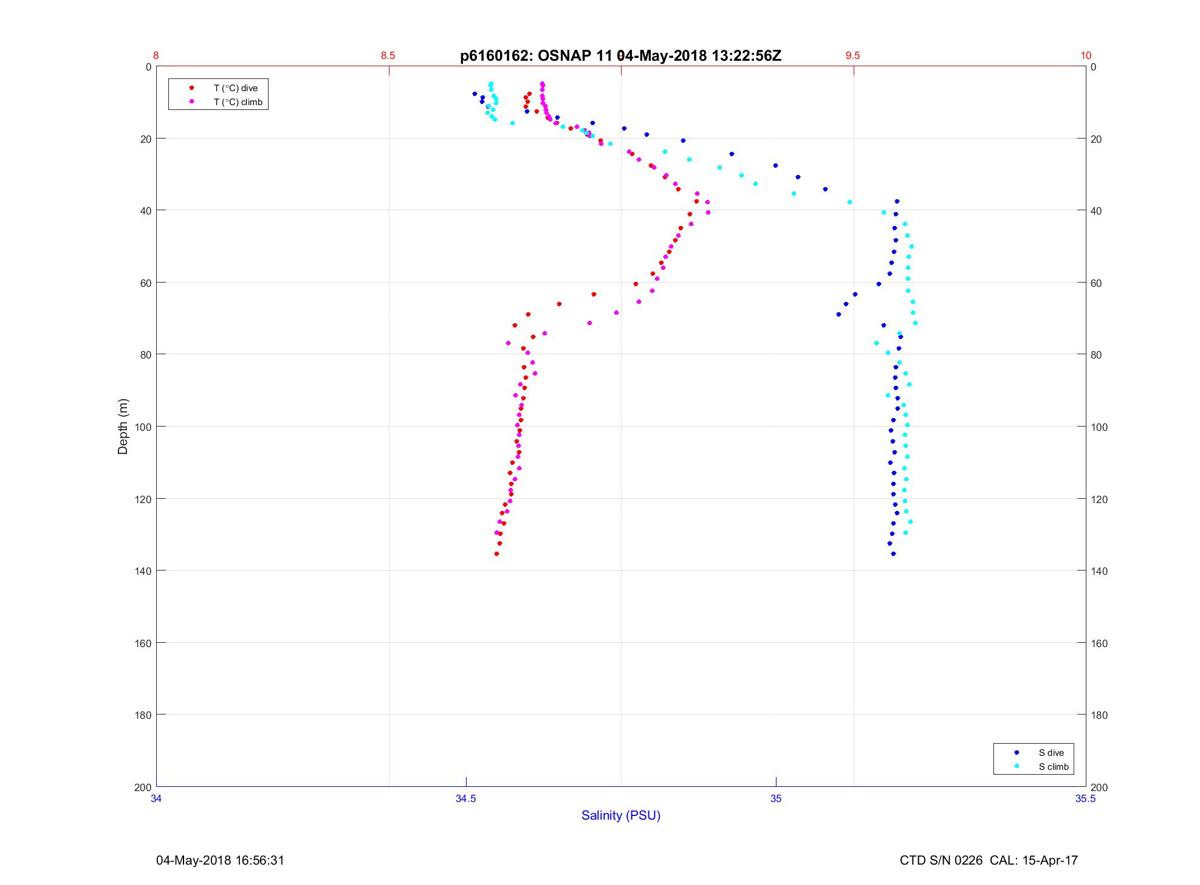
Task: Click depth tick '200' on the left axis
Action: [x=142, y=787]
